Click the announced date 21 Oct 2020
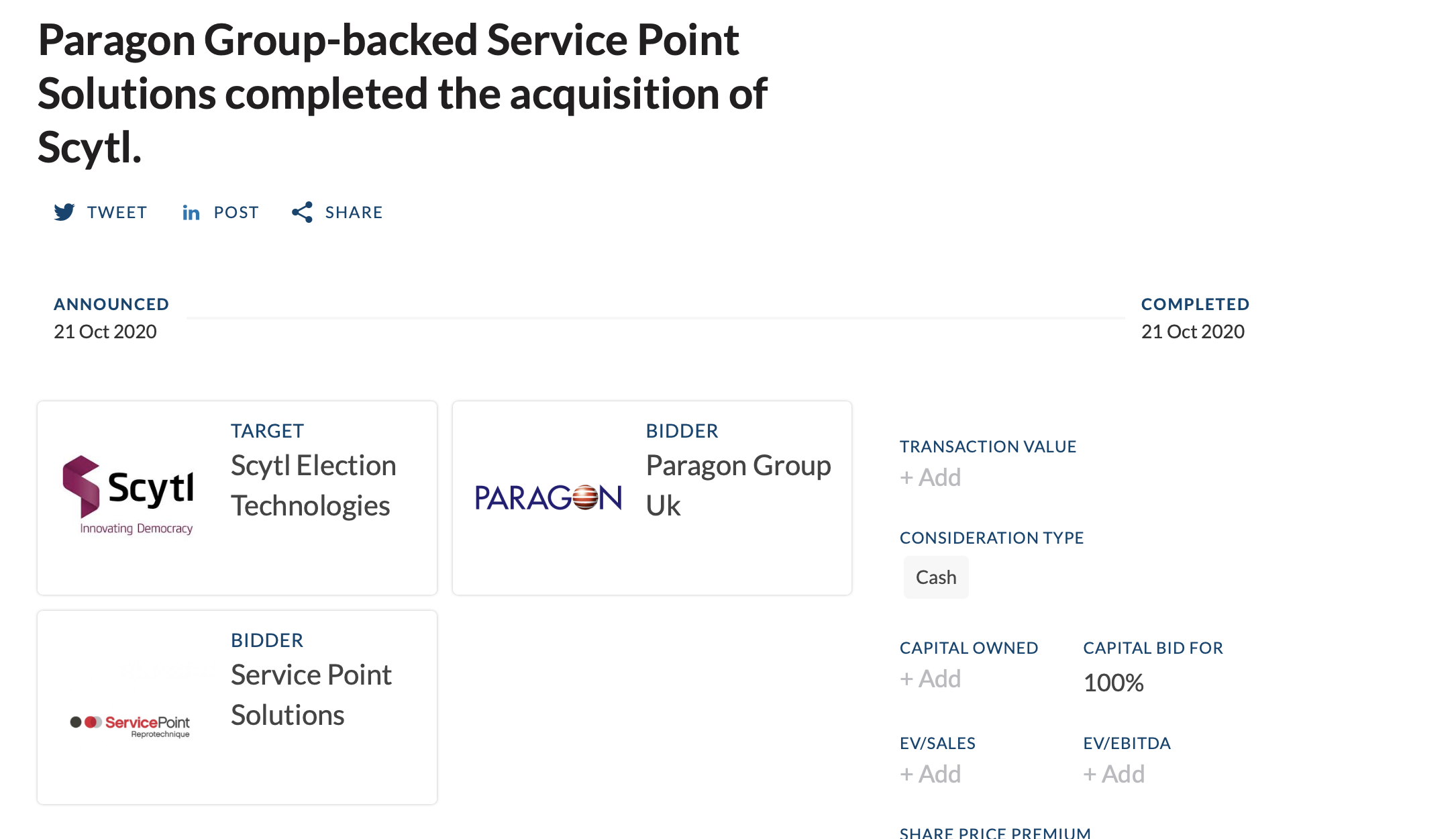Image resolution: width=1456 pixels, height=839 pixels. click(105, 332)
